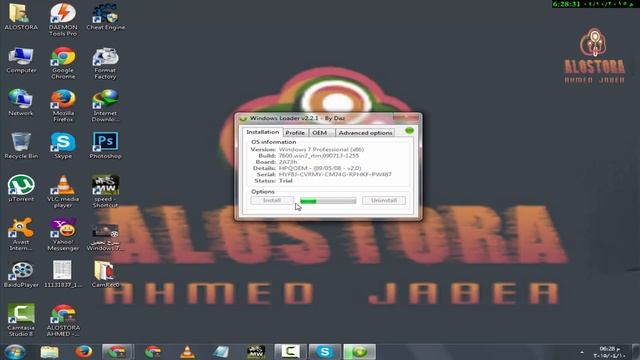Select the speed - Shortcut desktop icon
640x360 pixels.
tap(105, 191)
